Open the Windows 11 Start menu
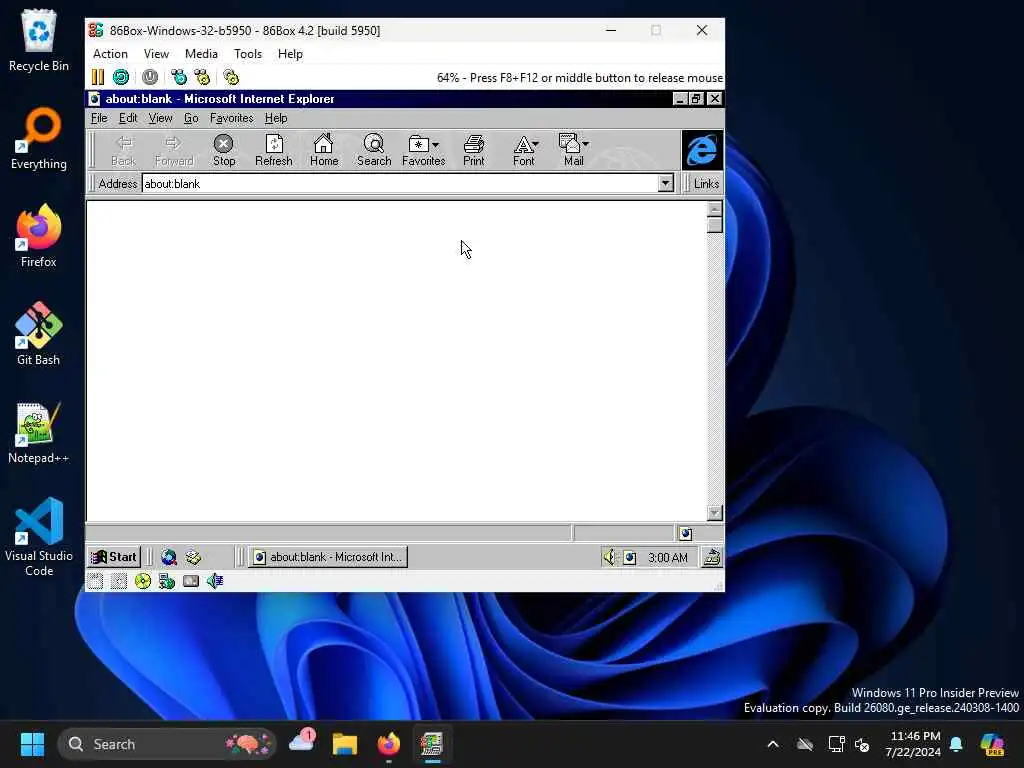This screenshot has height=768, width=1024. click(32, 744)
